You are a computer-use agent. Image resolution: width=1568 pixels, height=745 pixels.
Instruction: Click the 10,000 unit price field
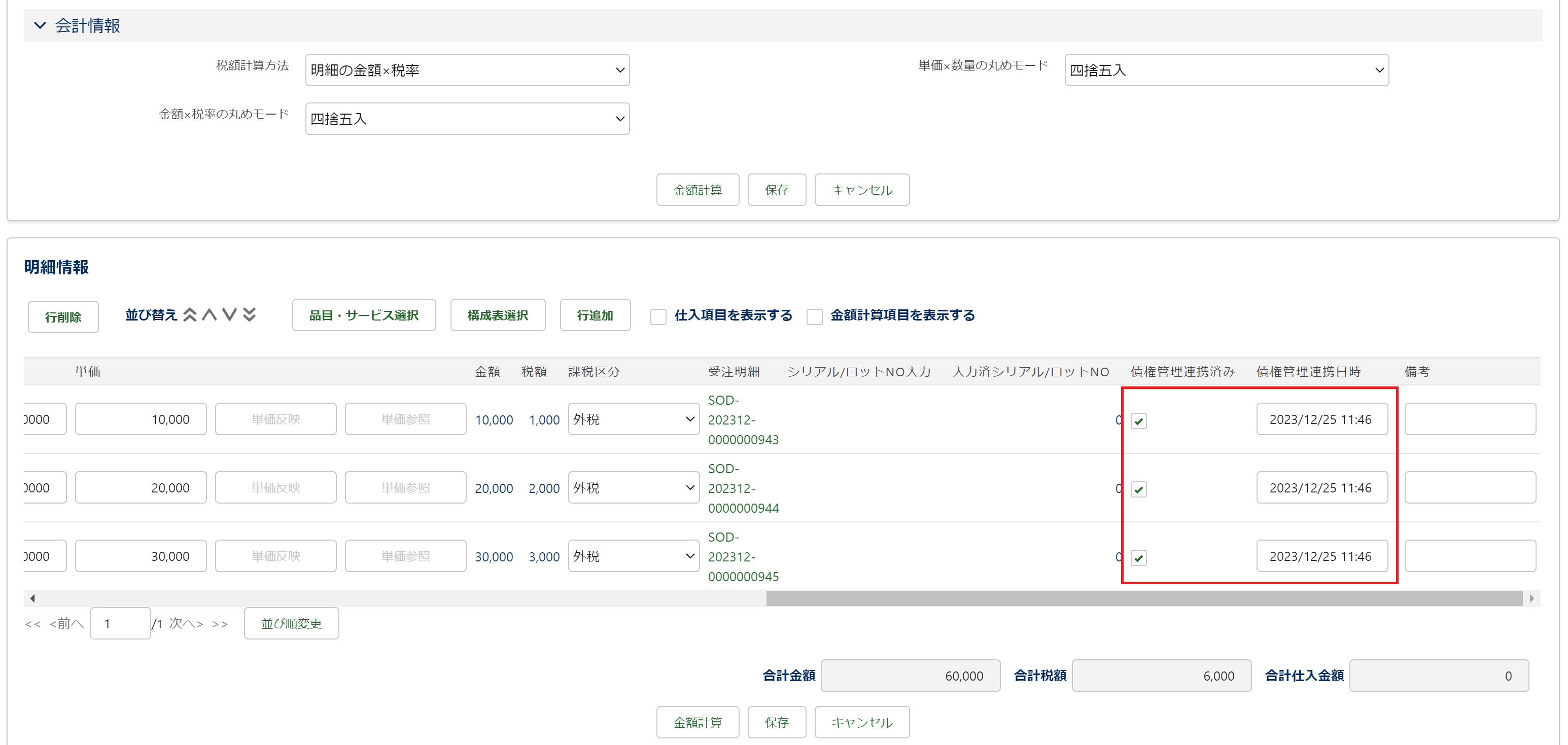coord(141,419)
